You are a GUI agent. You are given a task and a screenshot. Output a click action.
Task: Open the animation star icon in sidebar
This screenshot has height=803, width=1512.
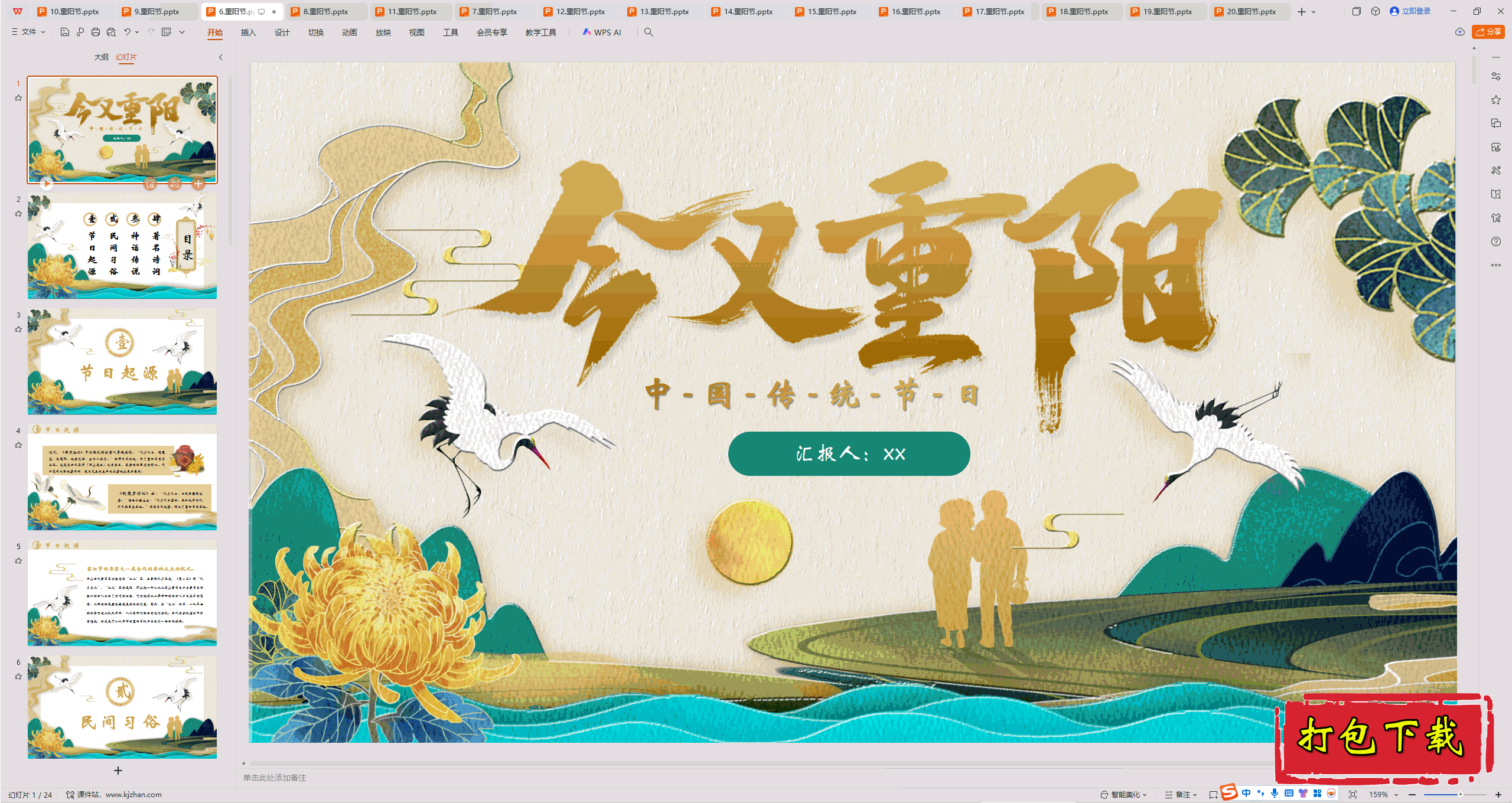[x=1495, y=100]
